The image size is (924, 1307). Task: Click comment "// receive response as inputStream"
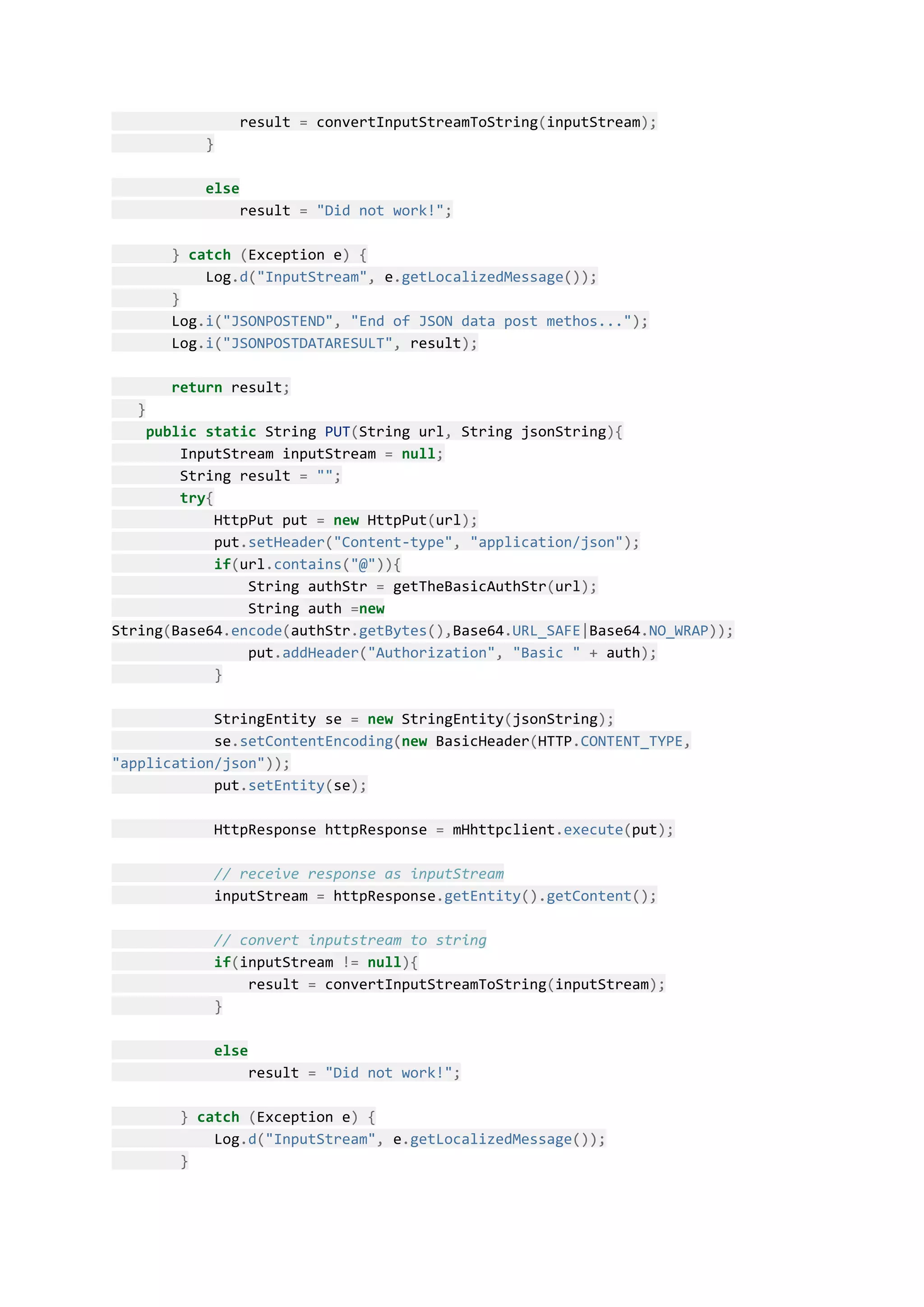point(359,874)
